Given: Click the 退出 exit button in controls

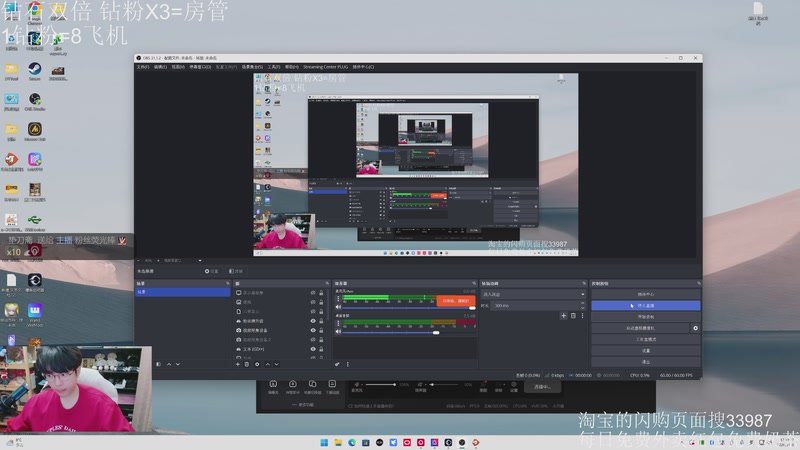Looking at the screenshot, I should [645, 362].
